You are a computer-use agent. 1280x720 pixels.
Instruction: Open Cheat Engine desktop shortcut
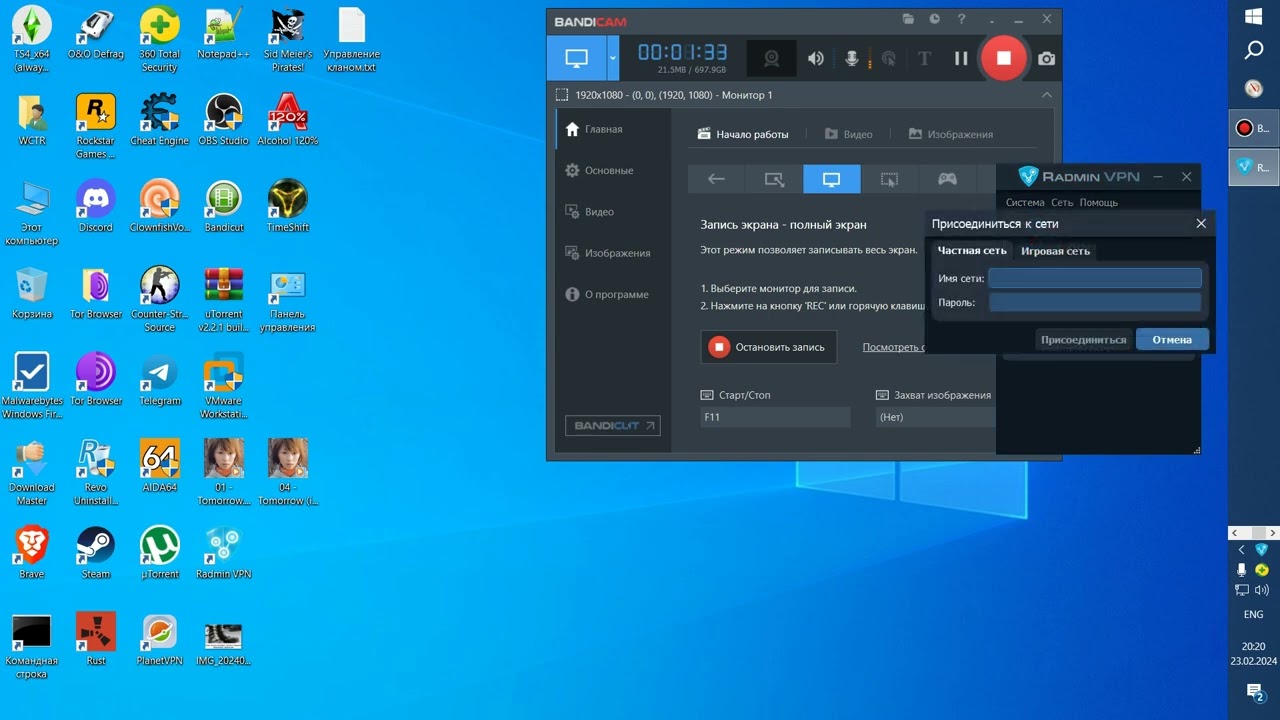click(159, 120)
